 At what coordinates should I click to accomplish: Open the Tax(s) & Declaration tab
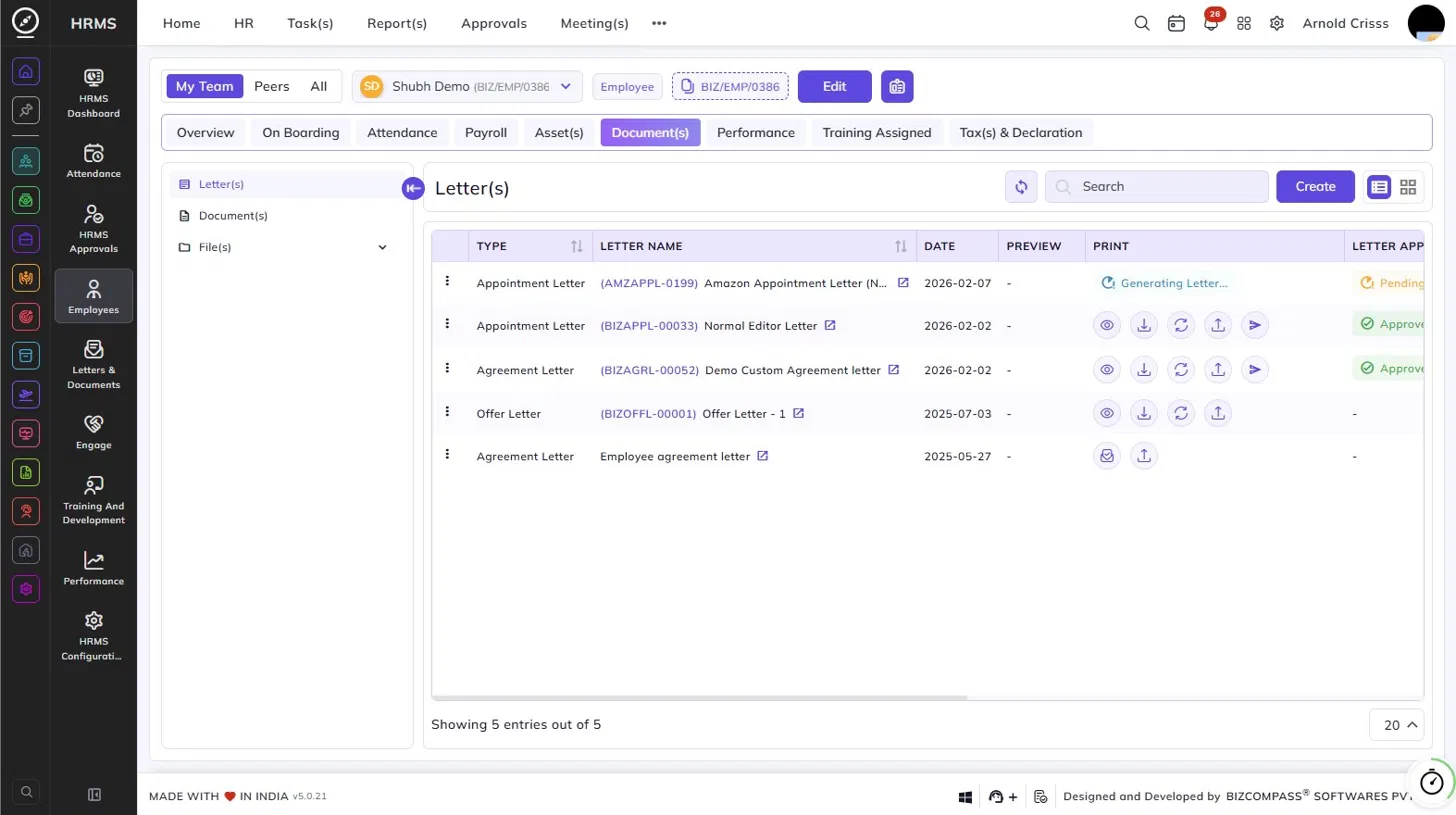tap(1021, 132)
